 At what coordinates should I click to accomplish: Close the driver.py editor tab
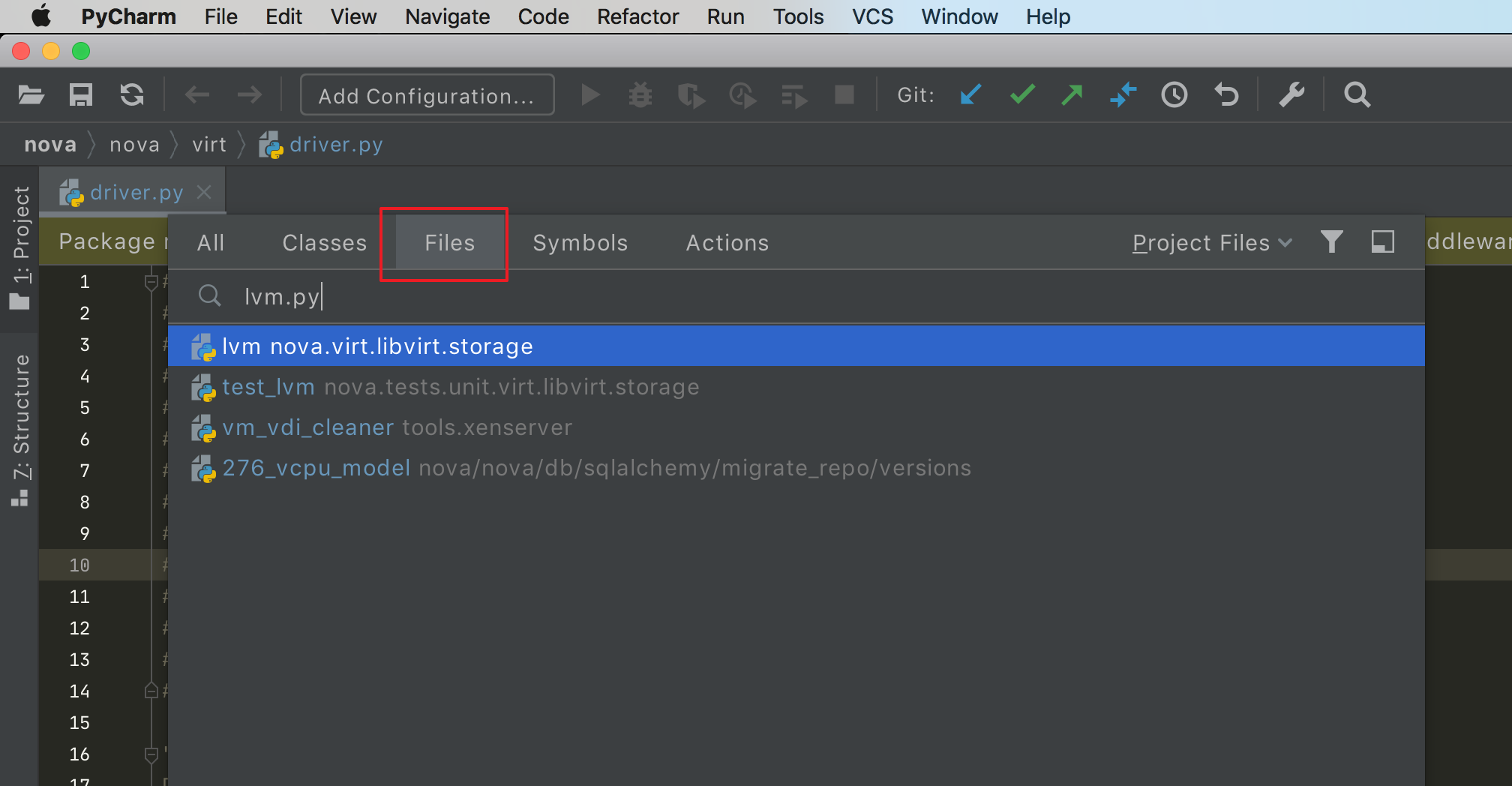(204, 193)
